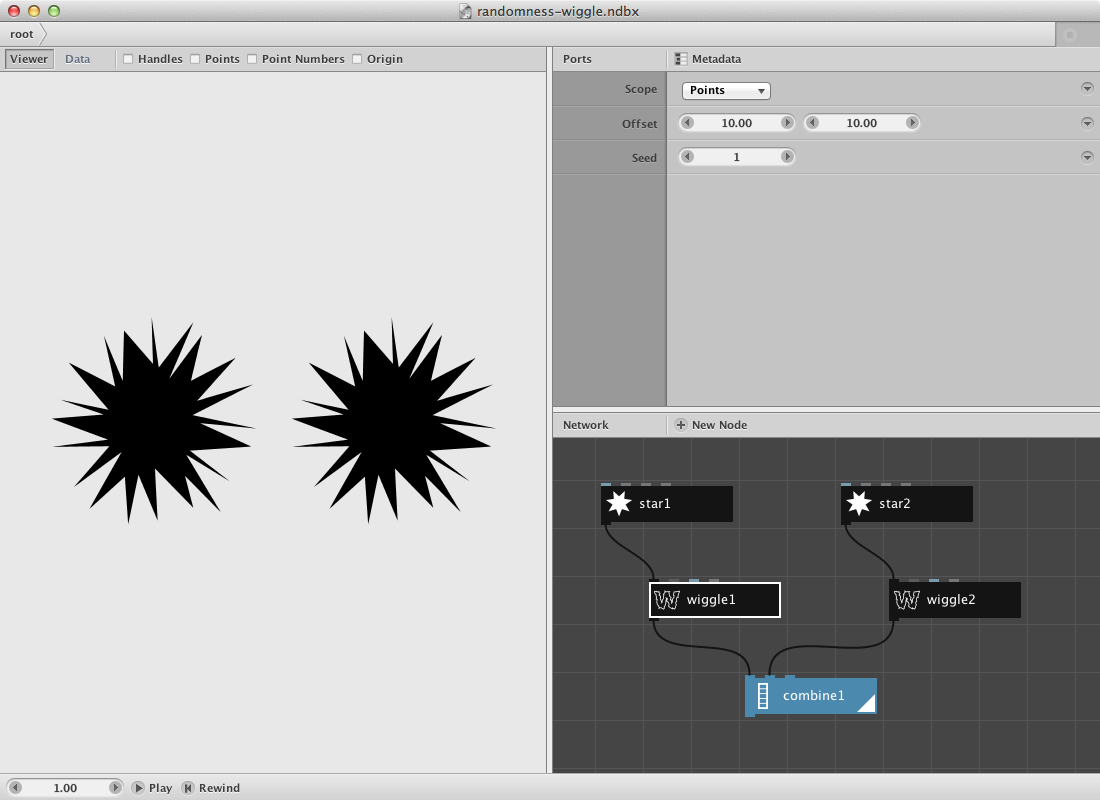
Task: Click the second Offset value field
Action: [861, 123]
